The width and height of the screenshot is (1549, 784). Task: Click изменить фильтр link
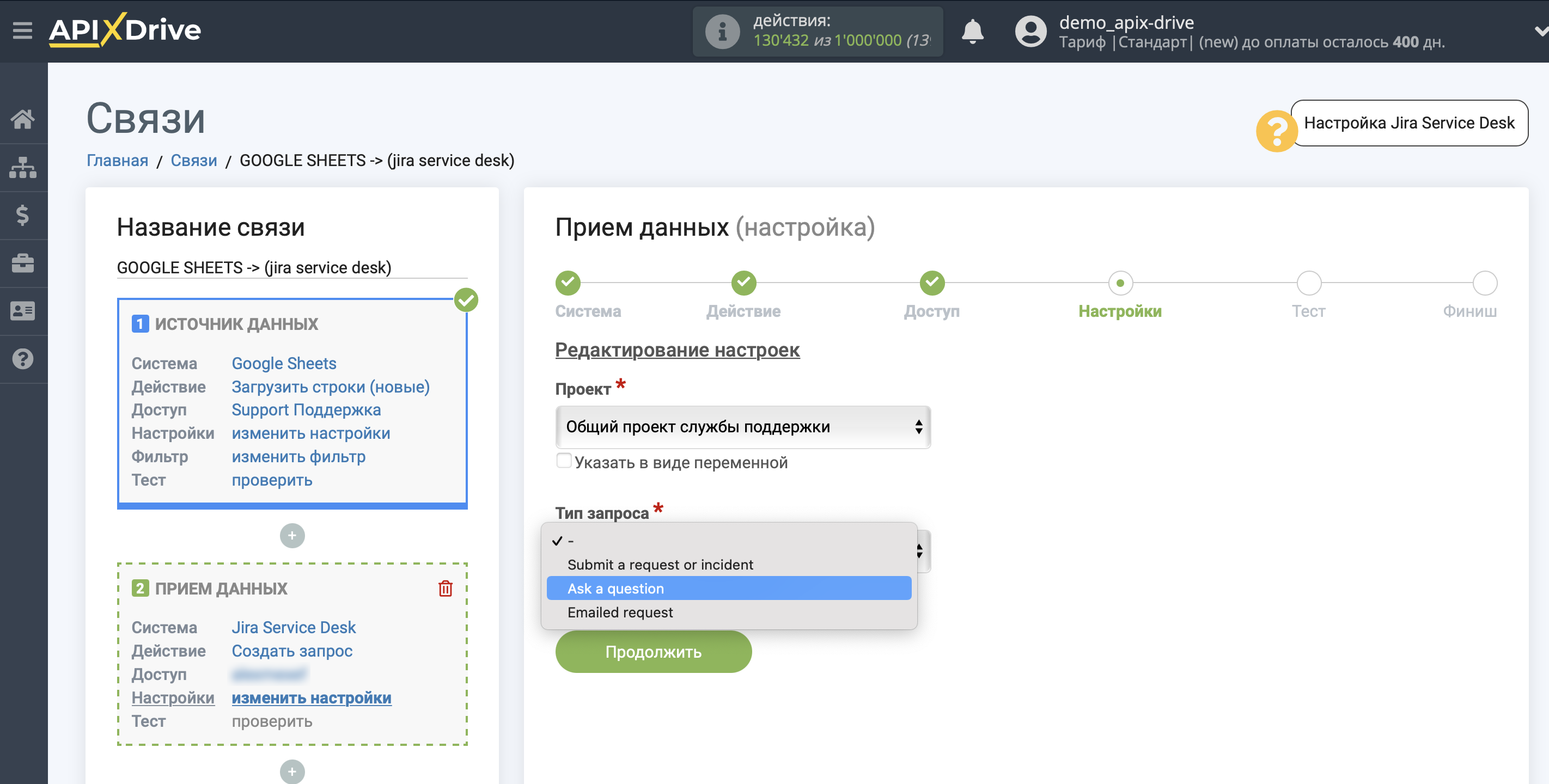(299, 457)
